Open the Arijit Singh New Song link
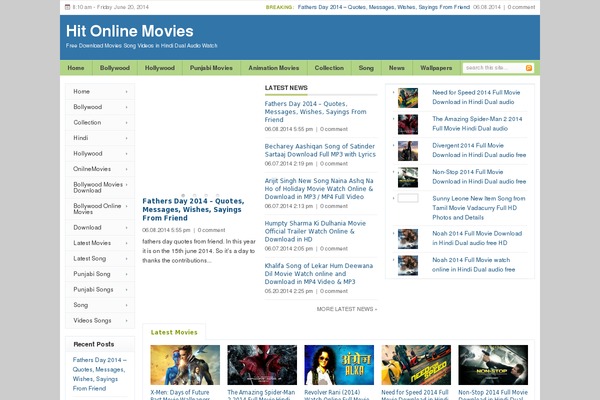This screenshot has height=400, width=600. [x=319, y=189]
